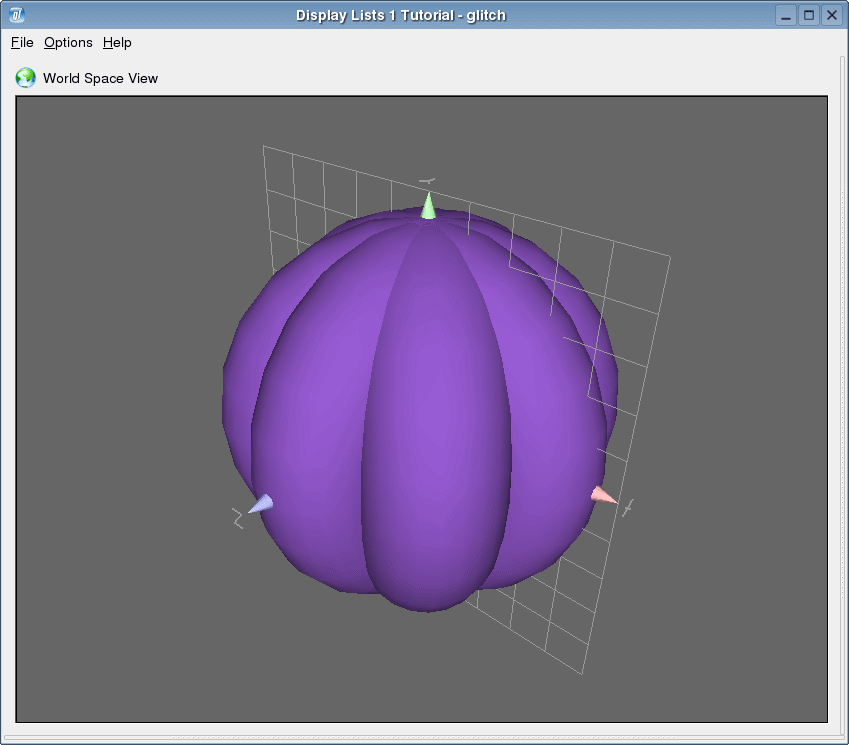849x745 pixels.
Task: Click the X axis letter label
Action: (x=628, y=508)
